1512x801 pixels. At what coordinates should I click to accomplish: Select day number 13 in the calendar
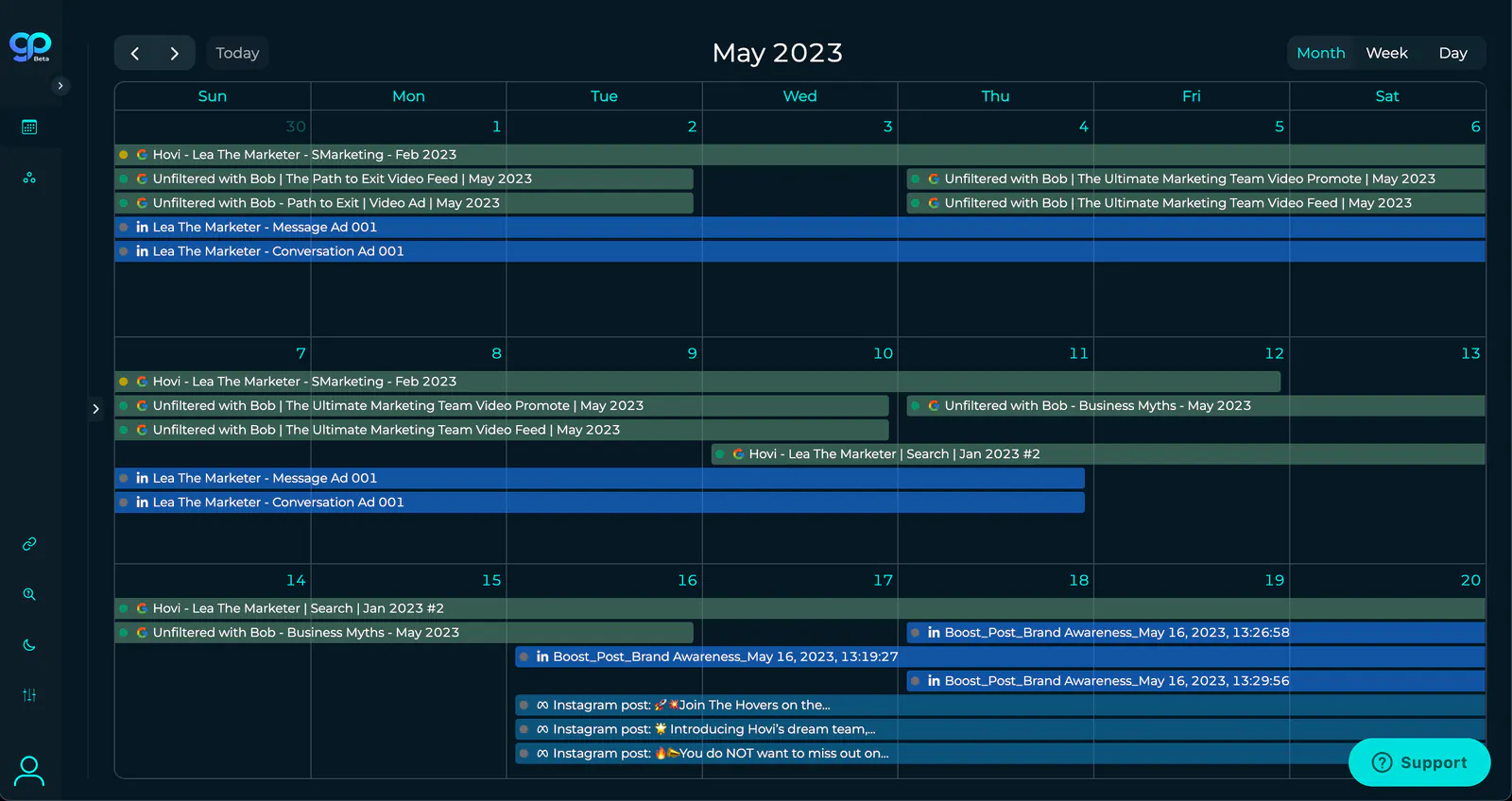click(x=1470, y=353)
